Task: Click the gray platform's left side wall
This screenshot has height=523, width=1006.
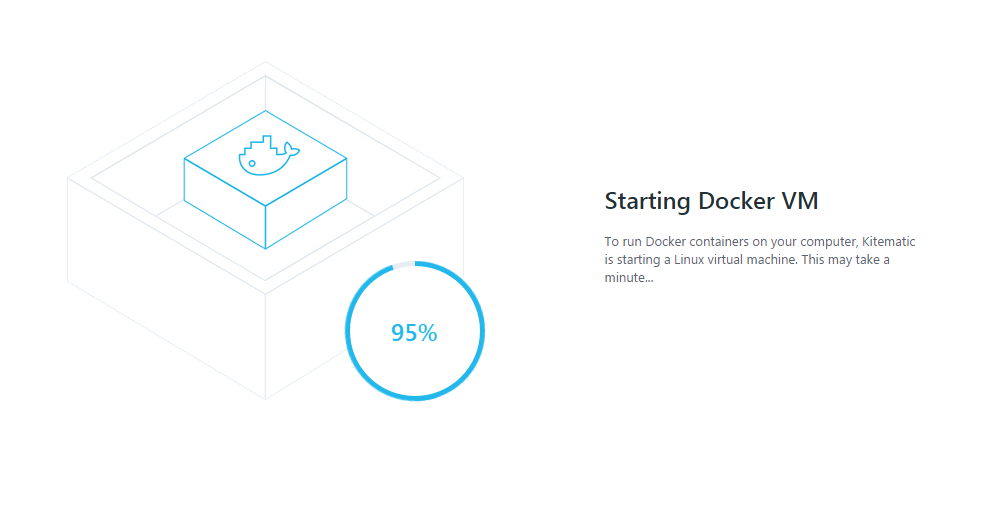Action: pos(166,288)
